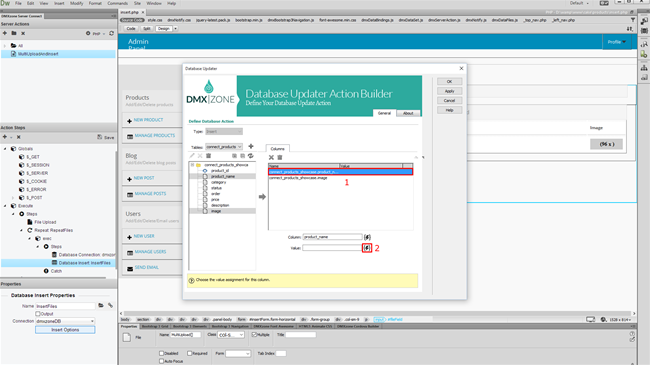650x365 pixels.
Task: Select the image column in the table tree
Action: pos(216,211)
